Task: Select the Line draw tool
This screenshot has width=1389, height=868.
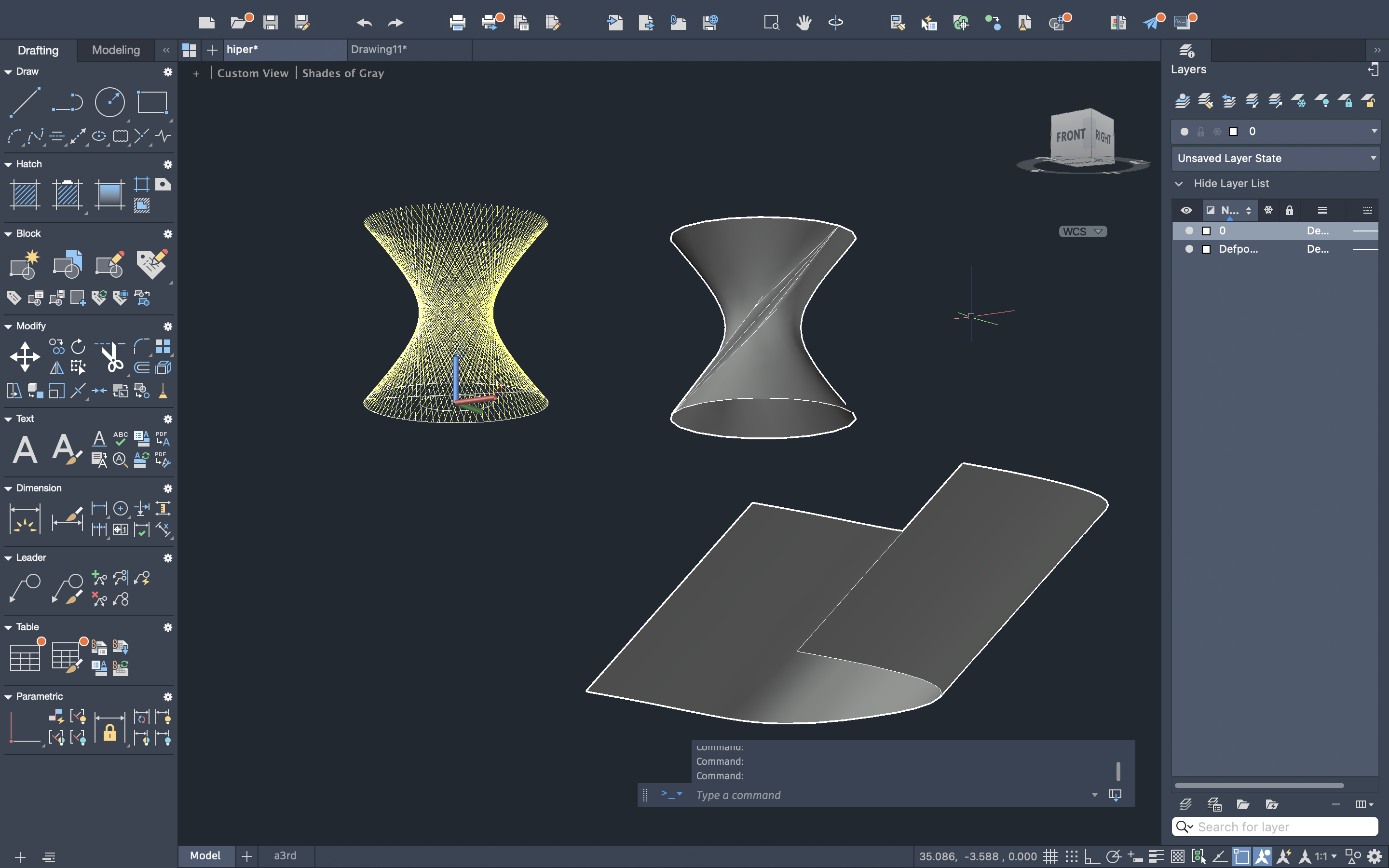Action: pyautogui.click(x=25, y=103)
